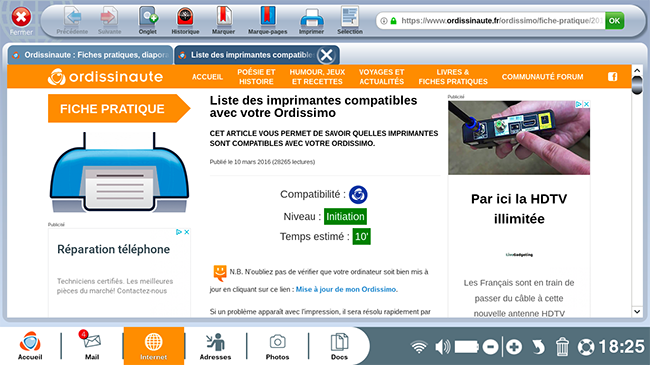Click the article title Liste des imprimantes compatibles
Image resolution: width=650 pixels, height=365 pixels.
[x=313, y=107]
